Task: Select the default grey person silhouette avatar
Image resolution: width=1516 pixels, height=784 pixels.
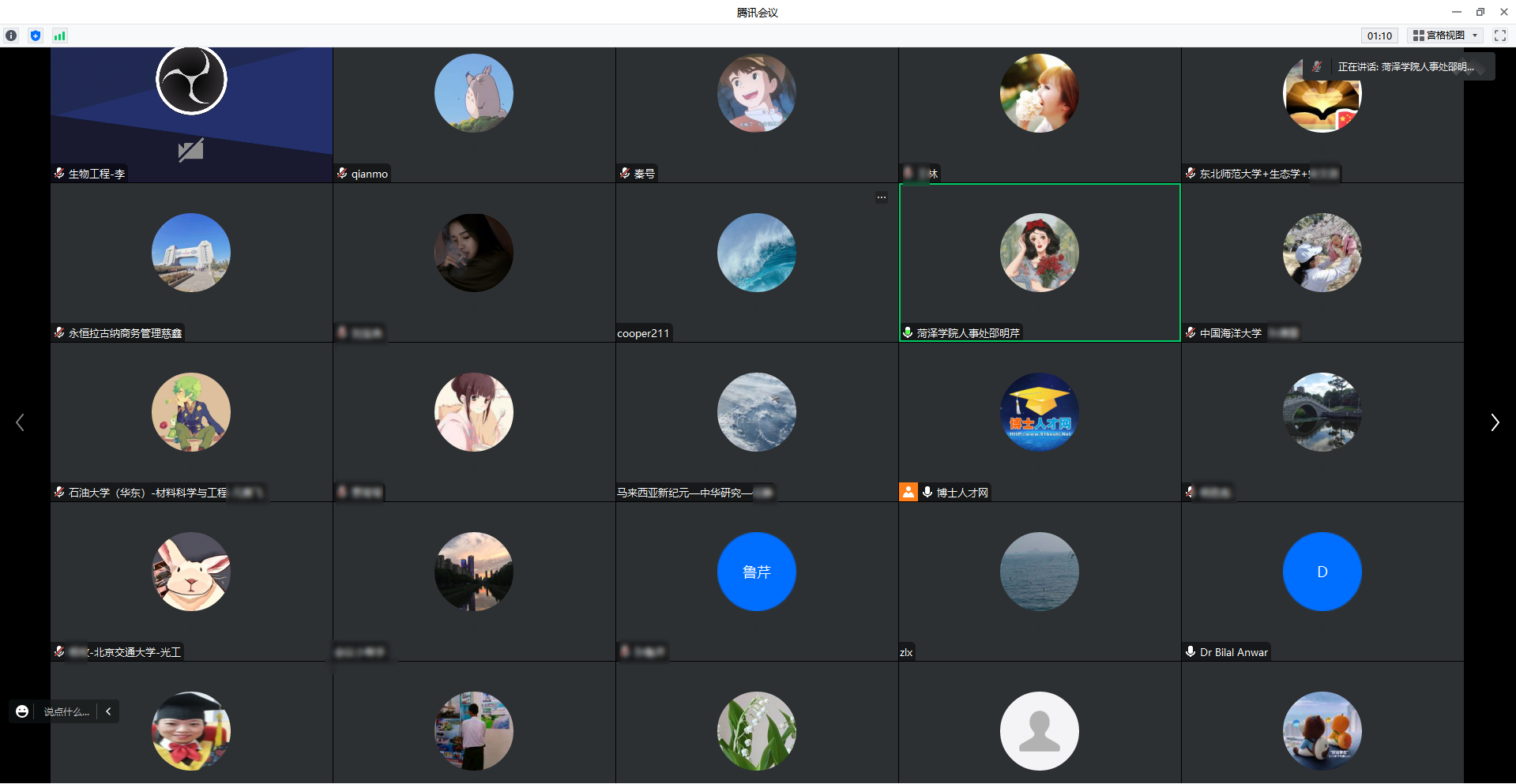Action: tap(1040, 731)
